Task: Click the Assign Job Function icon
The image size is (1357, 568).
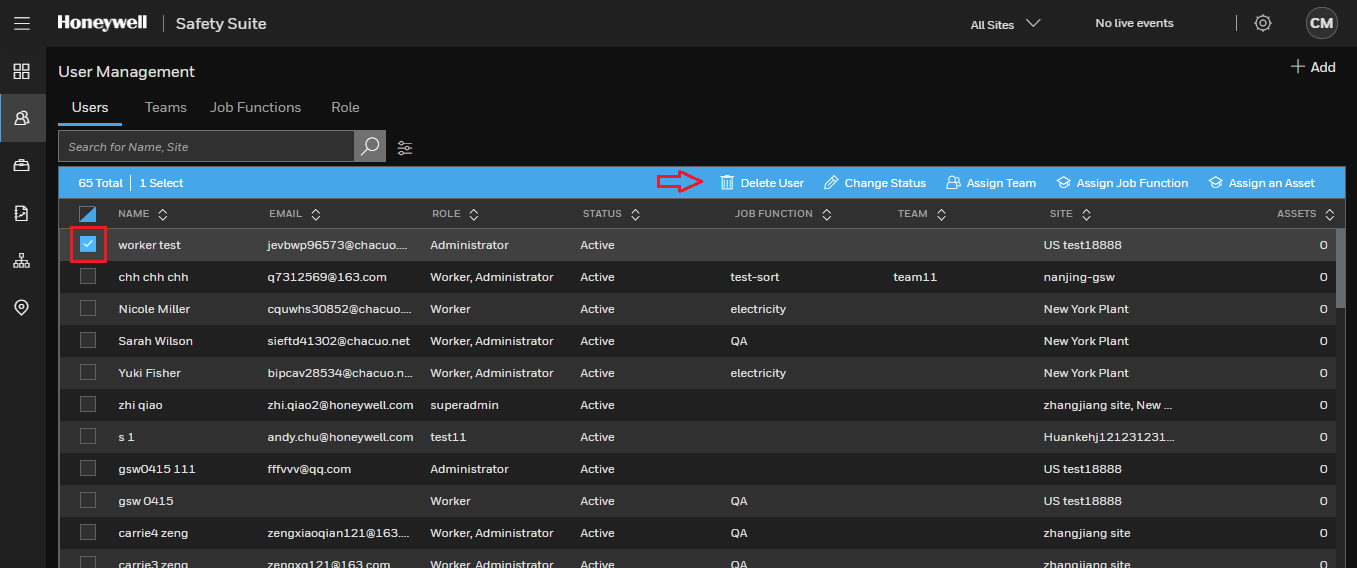Action: 1063,183
